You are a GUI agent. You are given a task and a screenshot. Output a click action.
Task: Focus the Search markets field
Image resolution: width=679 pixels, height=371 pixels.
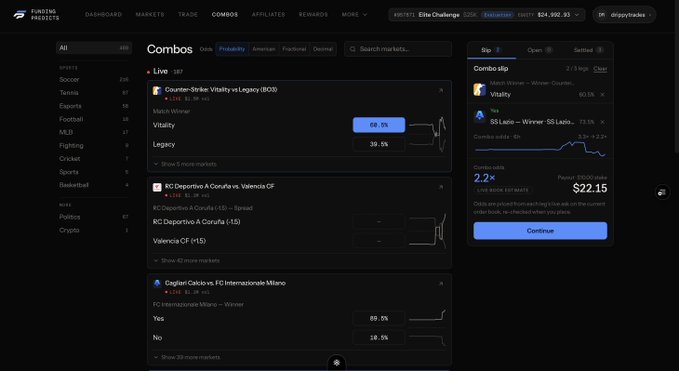(x=398, y=49)
